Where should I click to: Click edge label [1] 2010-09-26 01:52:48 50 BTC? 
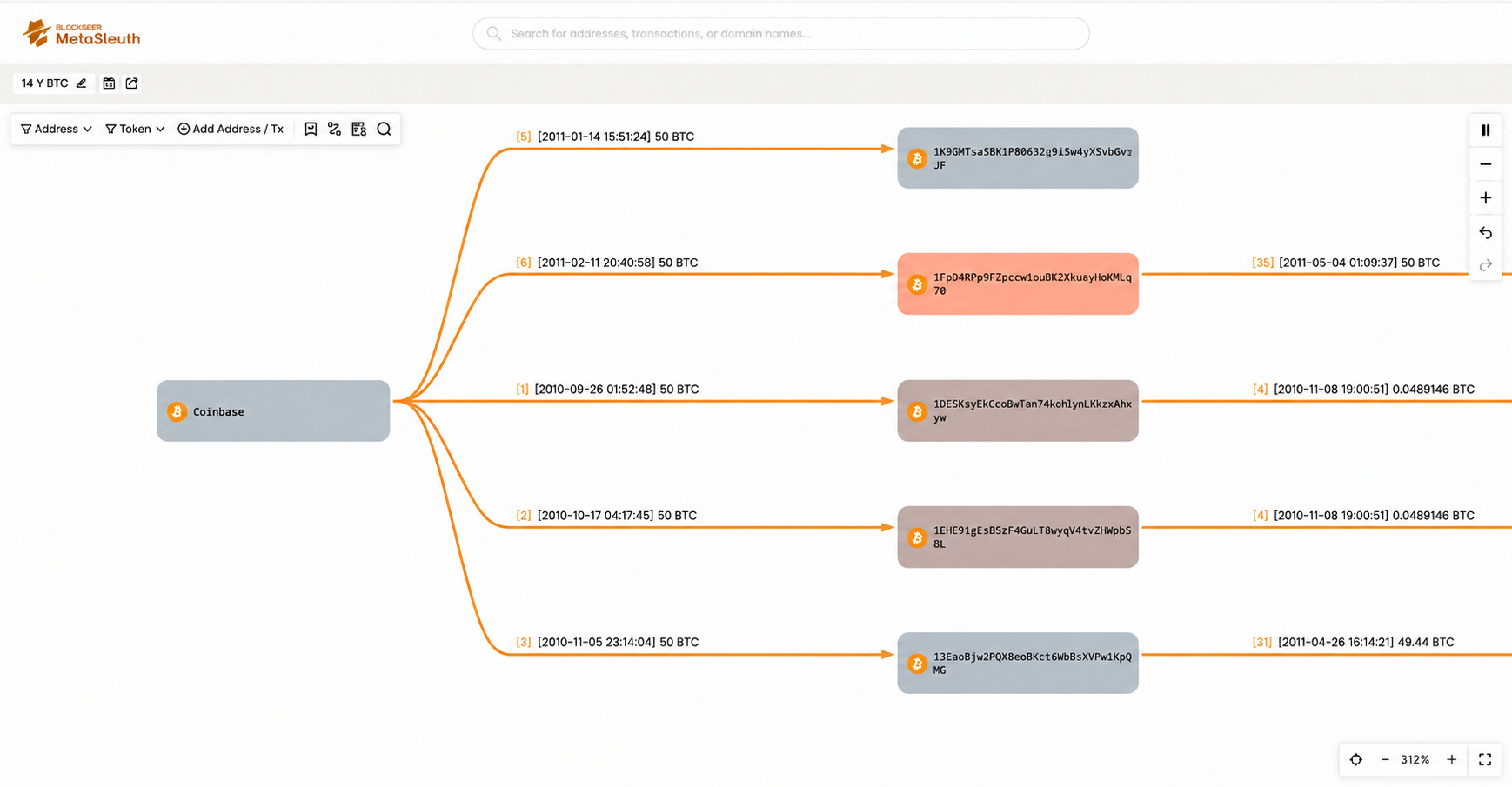(x=607, y=390)
